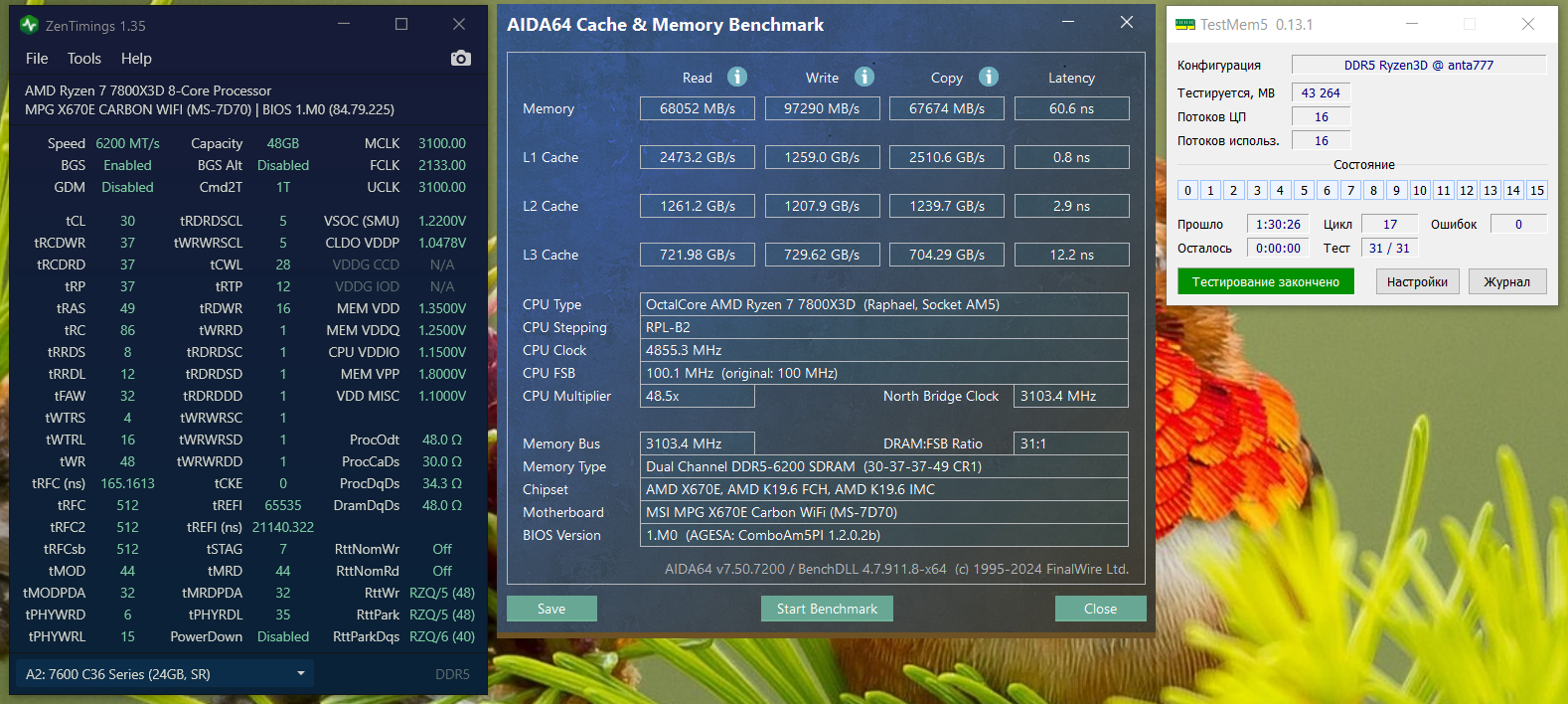Click BIOS Version field 1.M0 AGESA
Viewport: 1568px width, 704px height.
pyautogui.click(x=884, y=535)
